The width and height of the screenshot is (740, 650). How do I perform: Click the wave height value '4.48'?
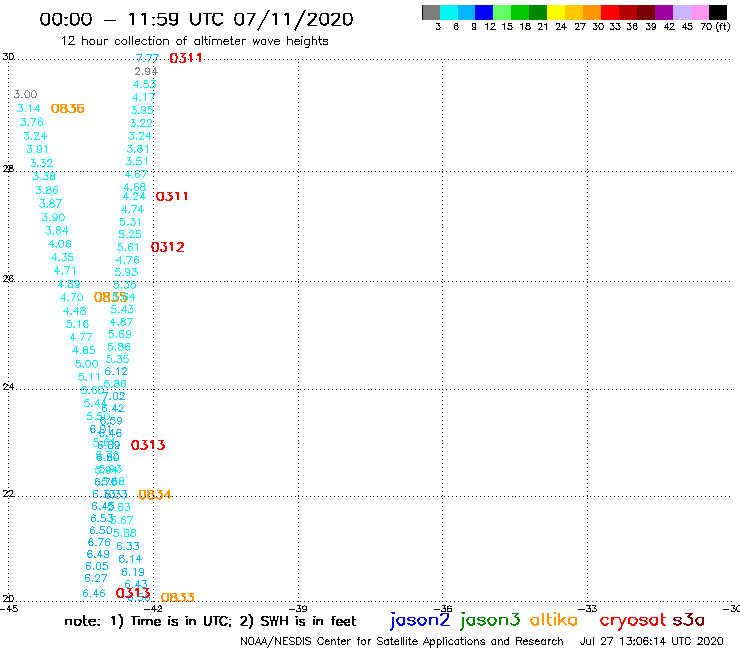coord(75,312)
